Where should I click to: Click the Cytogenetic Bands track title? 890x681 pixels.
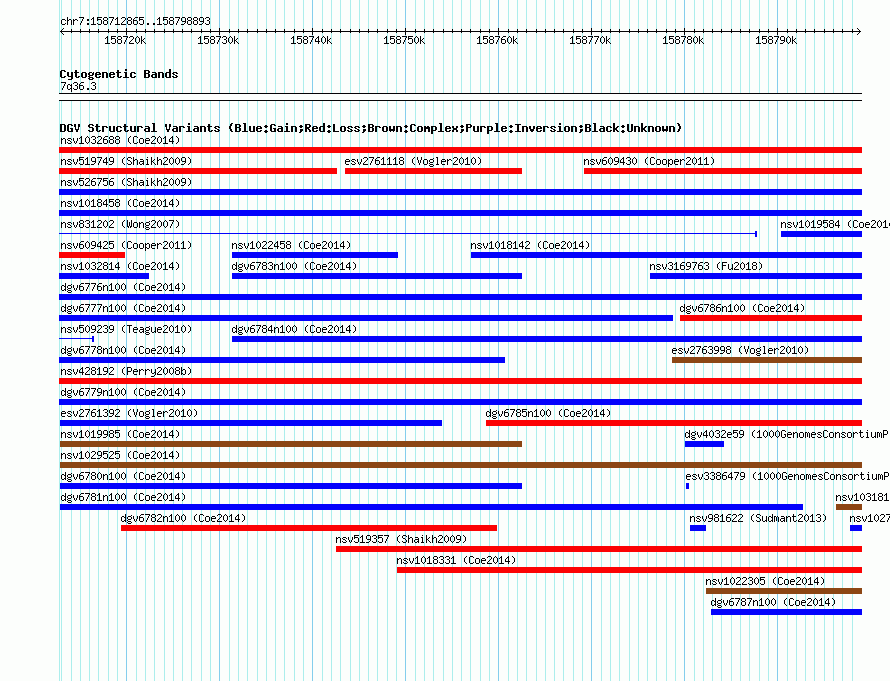pos(119,74)
